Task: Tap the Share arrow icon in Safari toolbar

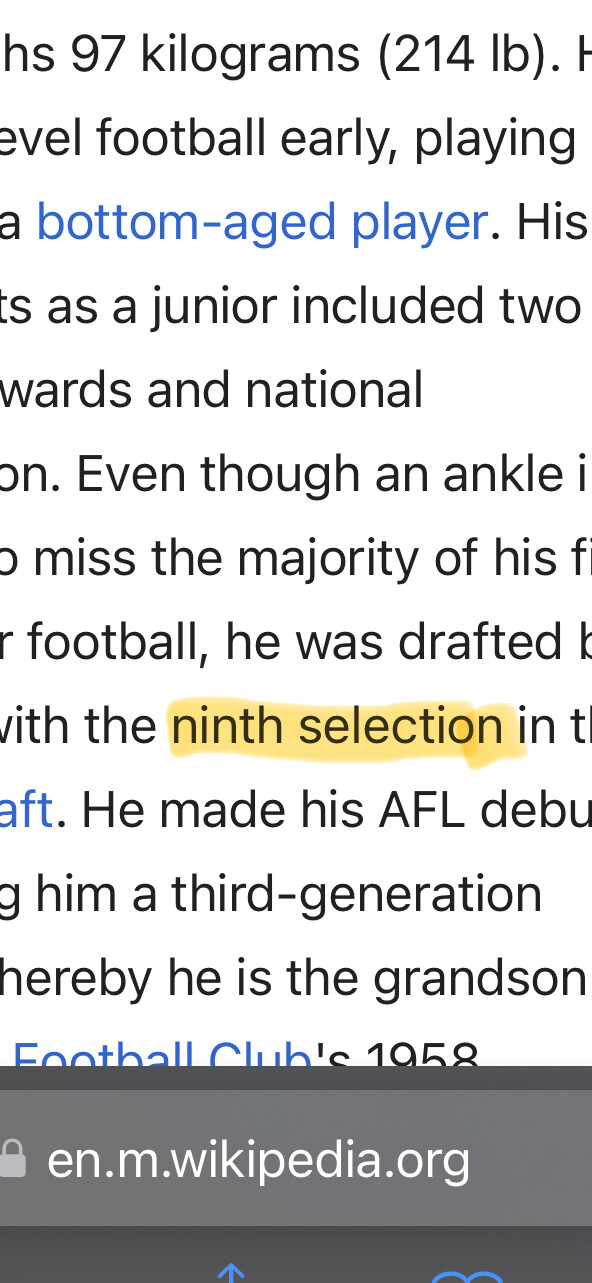Action: coord(231,1273)
